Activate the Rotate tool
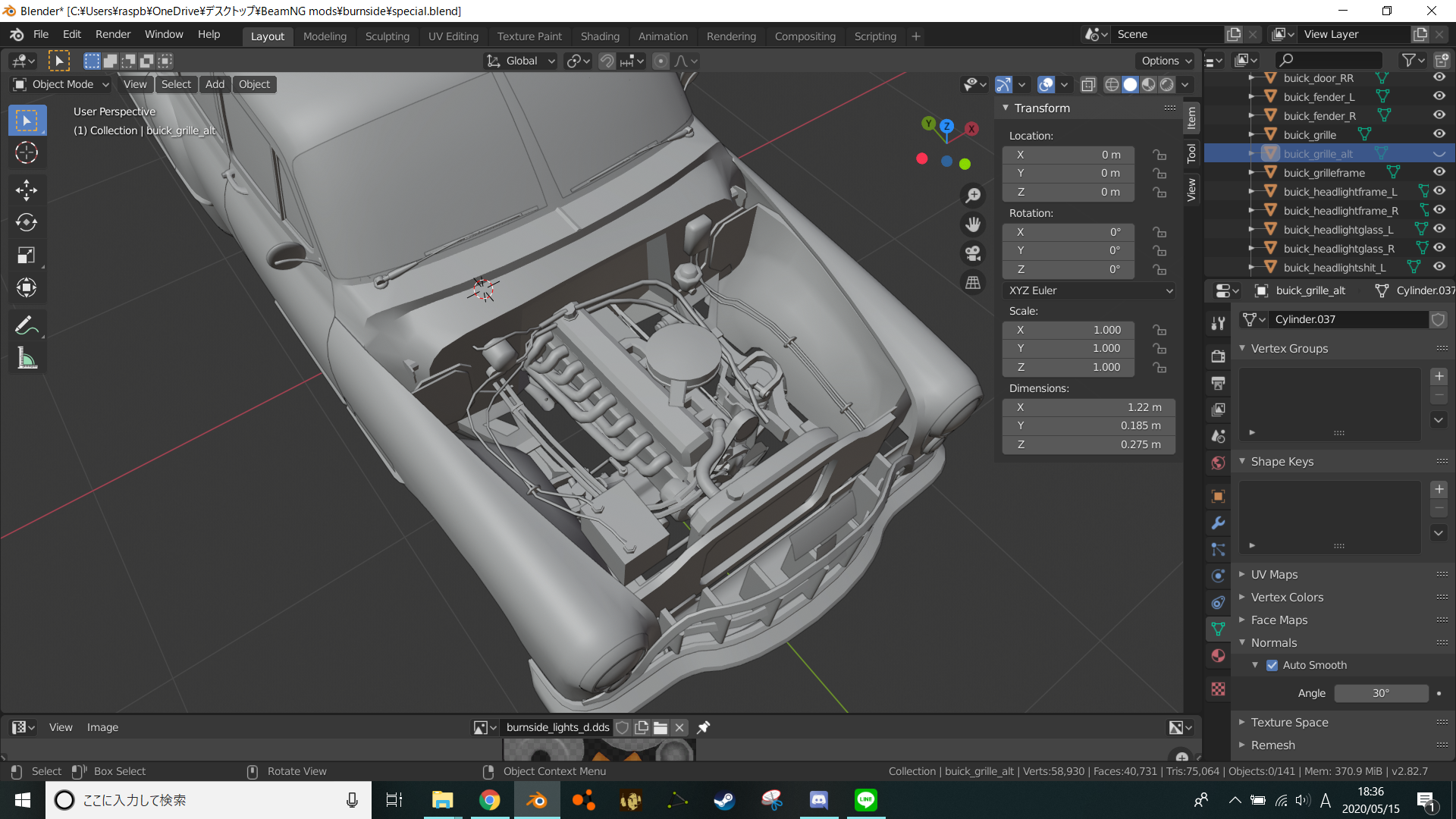Image resolution: width=1456 pixels, height=819 pixels. point(27,222)
